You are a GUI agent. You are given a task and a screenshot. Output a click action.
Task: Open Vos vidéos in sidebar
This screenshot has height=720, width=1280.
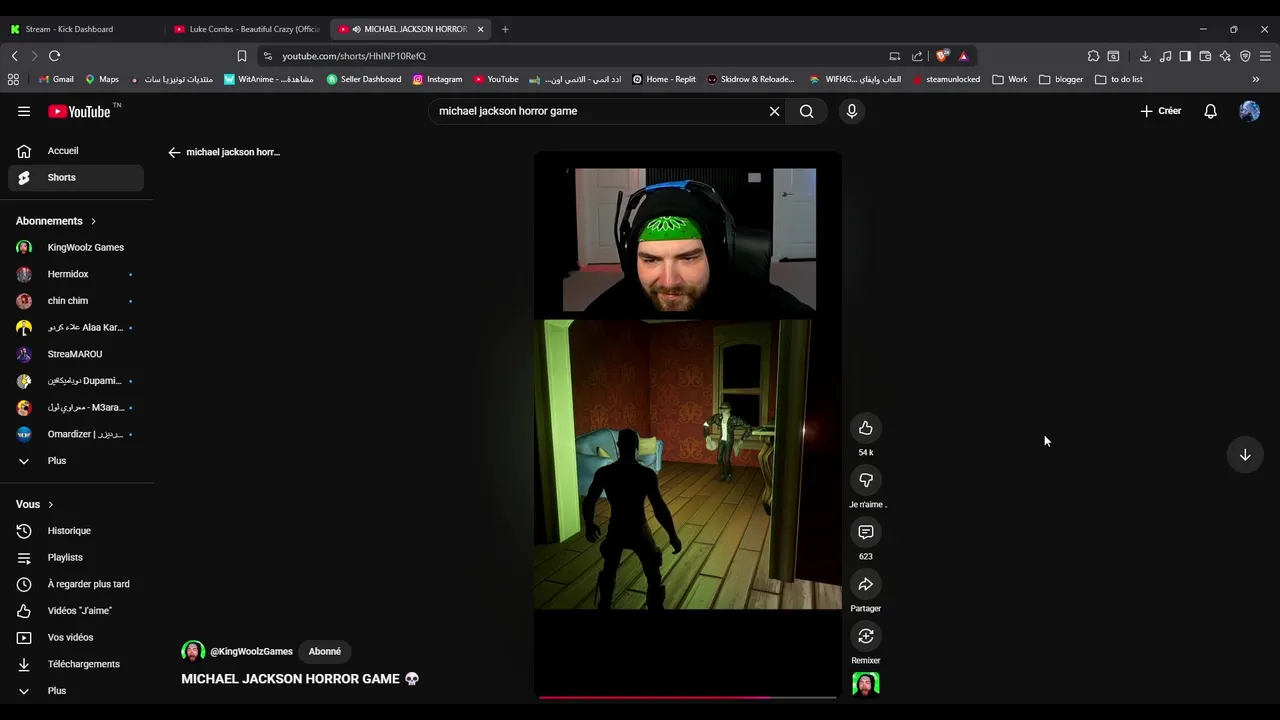coord(76,637)
